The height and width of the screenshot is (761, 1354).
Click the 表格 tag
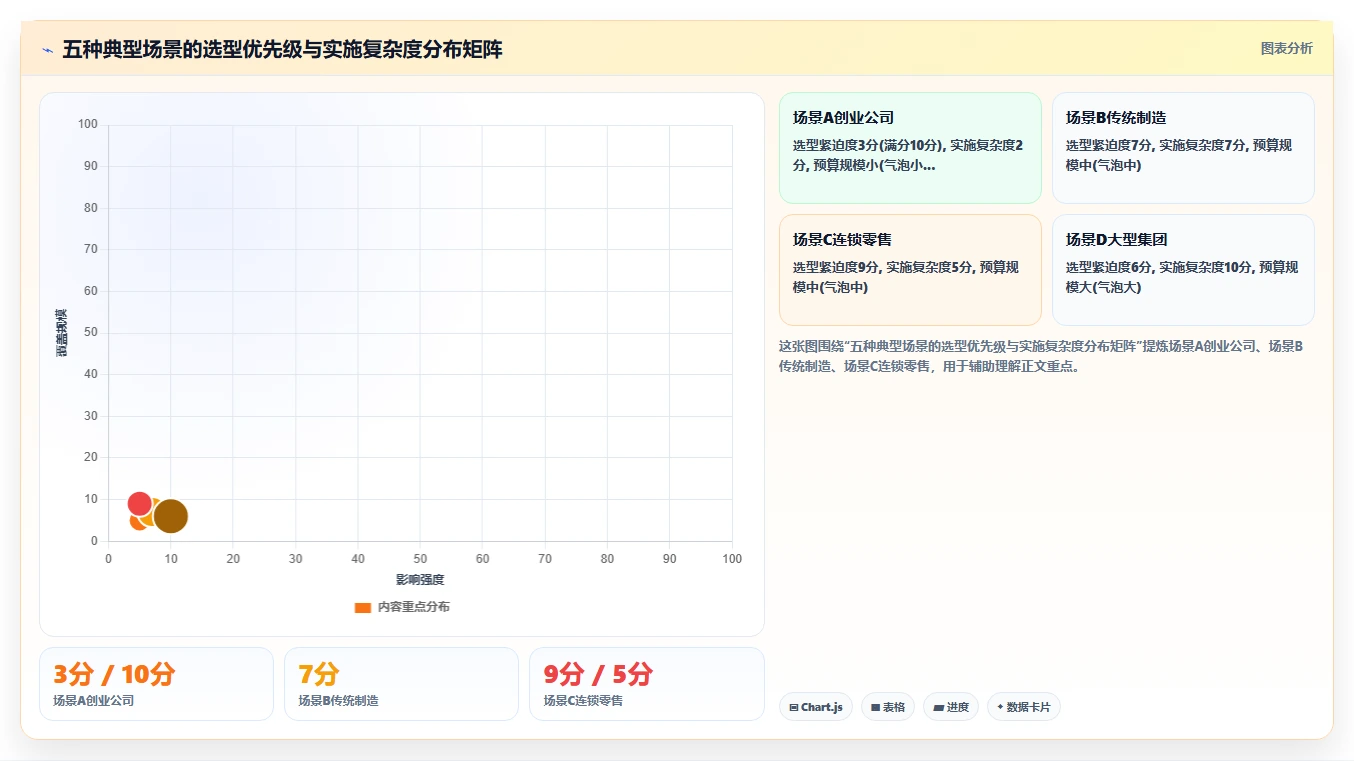click(888, 707)
